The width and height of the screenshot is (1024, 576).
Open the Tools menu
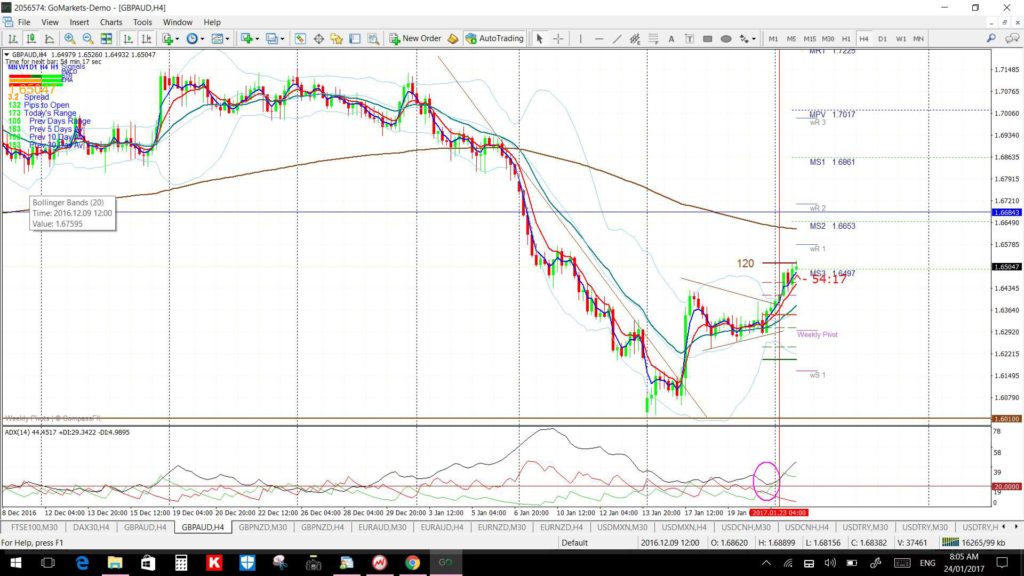(x=142, y=22)
